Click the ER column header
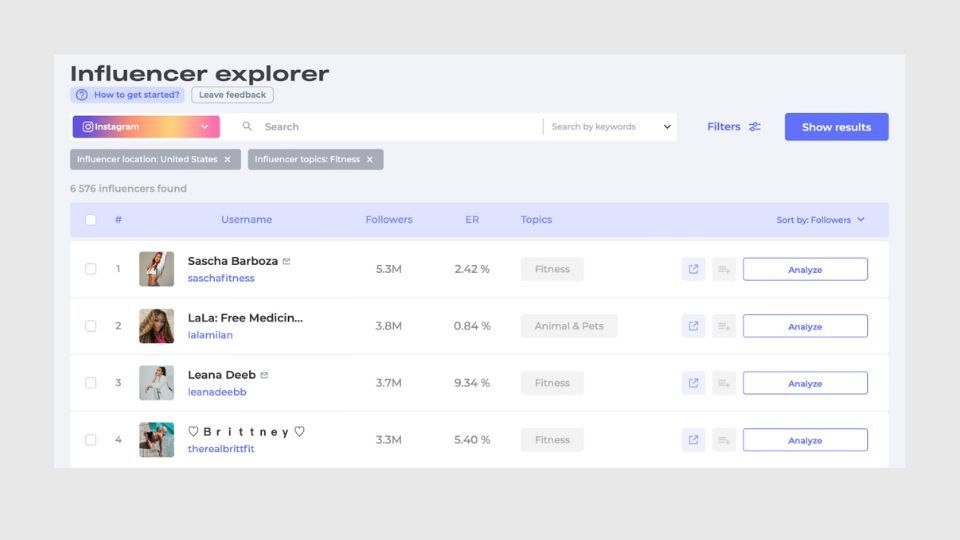 [x=472, y=219]
